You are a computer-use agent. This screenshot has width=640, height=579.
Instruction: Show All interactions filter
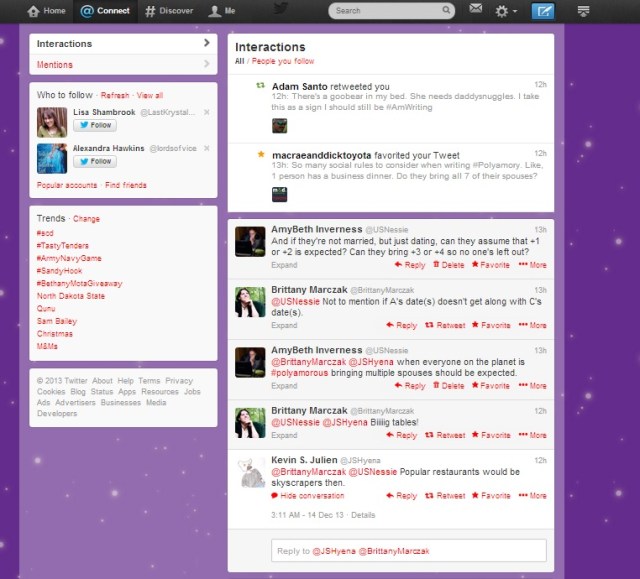click(240, 61)
